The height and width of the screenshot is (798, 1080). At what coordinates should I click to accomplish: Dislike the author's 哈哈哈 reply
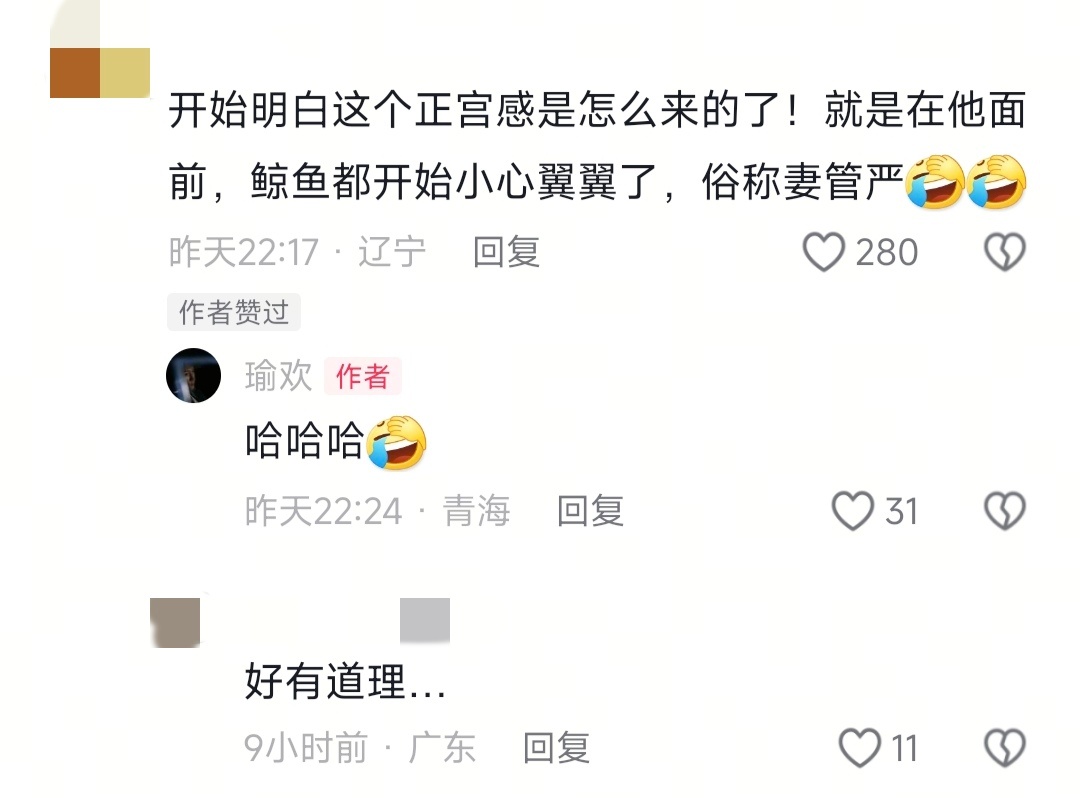coord(1005,511)
